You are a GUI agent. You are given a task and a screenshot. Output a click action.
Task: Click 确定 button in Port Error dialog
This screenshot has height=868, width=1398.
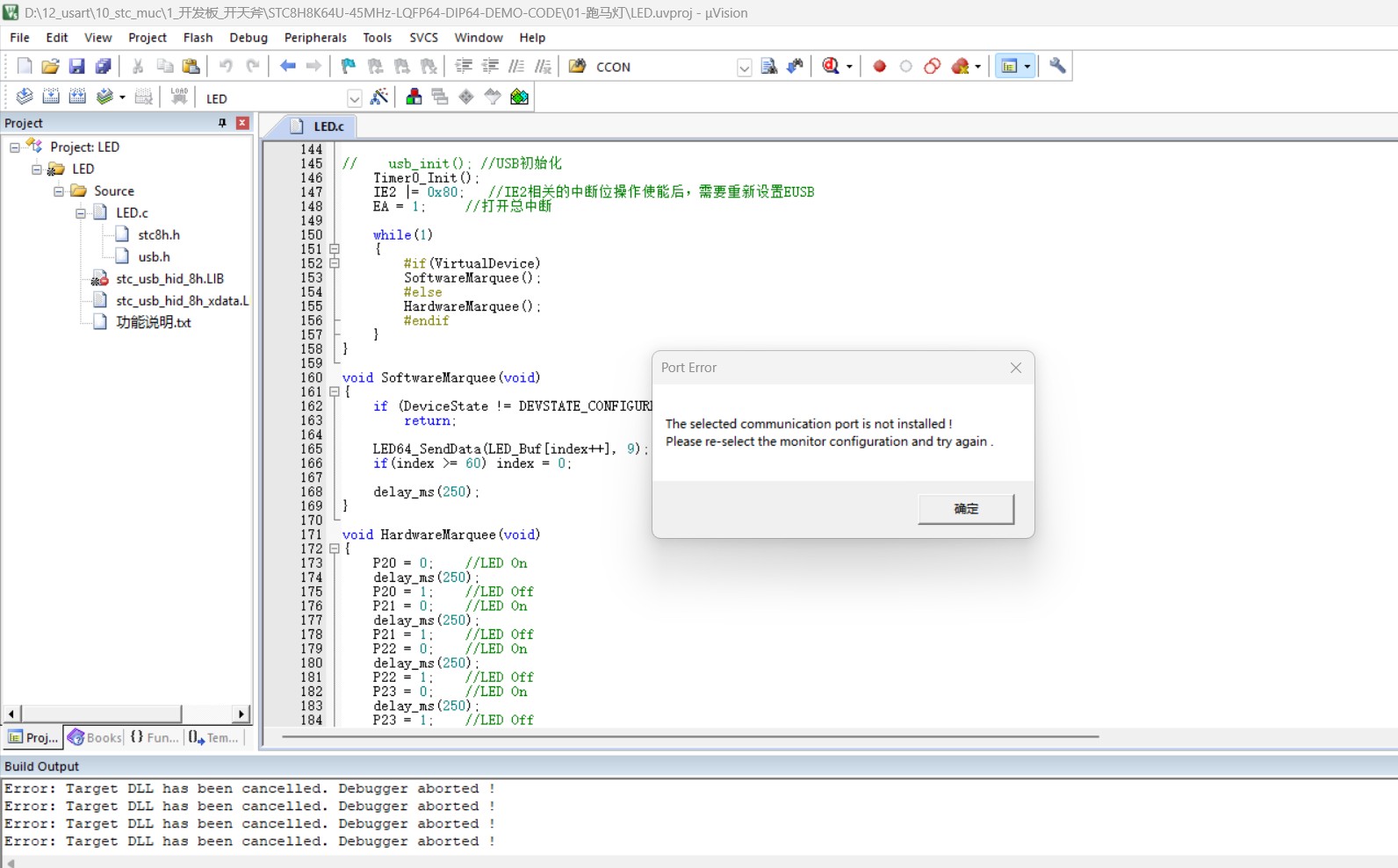tap(966, 509)
